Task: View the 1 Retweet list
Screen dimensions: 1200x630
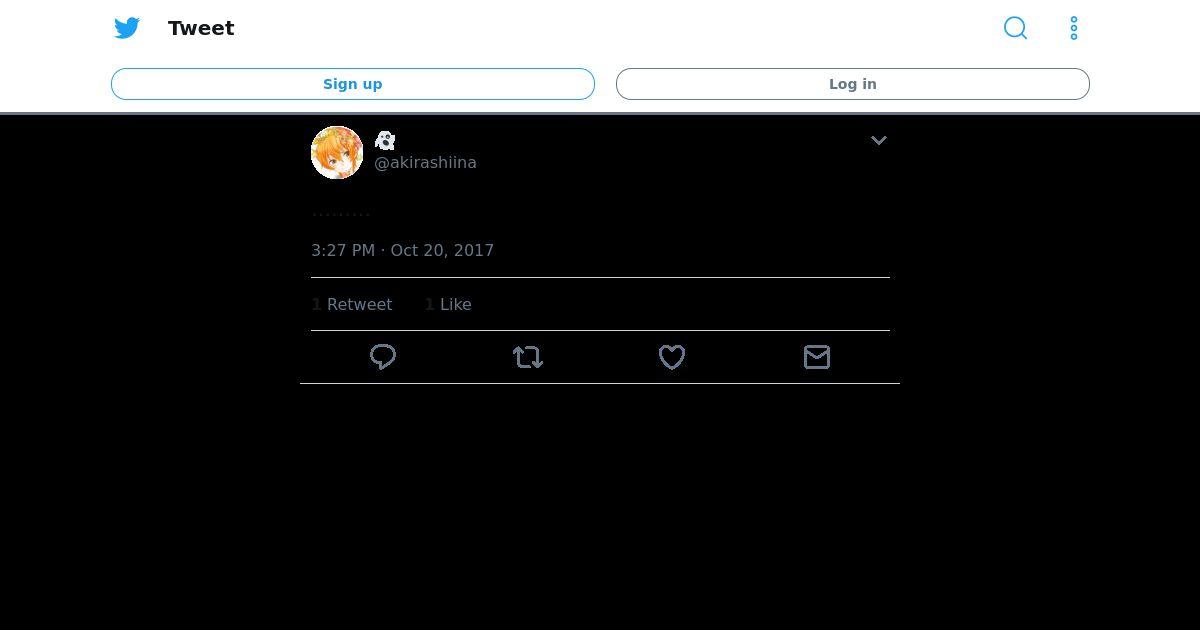Action: click(352, 304)
